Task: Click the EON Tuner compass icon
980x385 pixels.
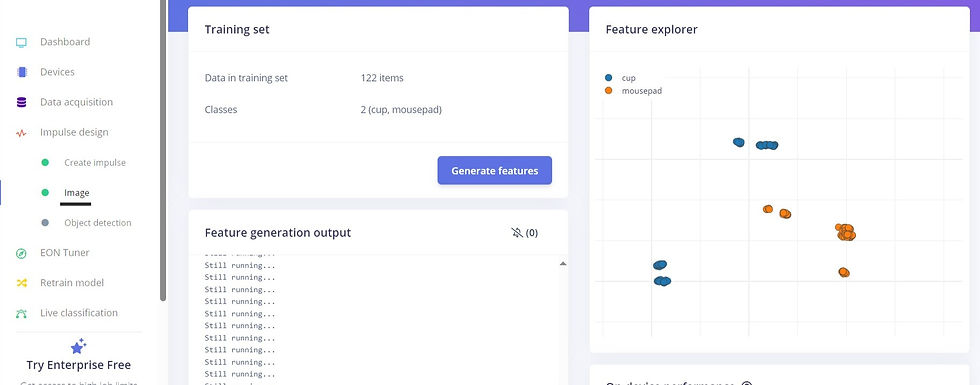Action: [x=21, y=253]
